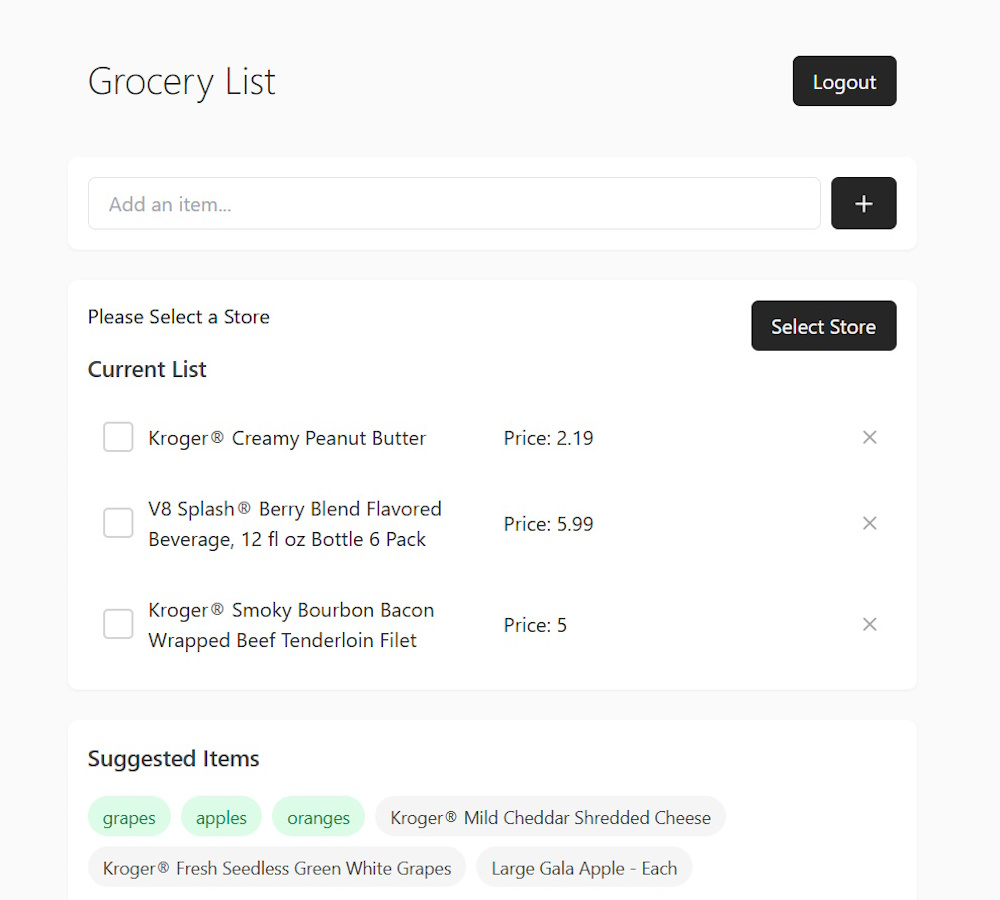Open the Select Store picker

coord(823,325)
